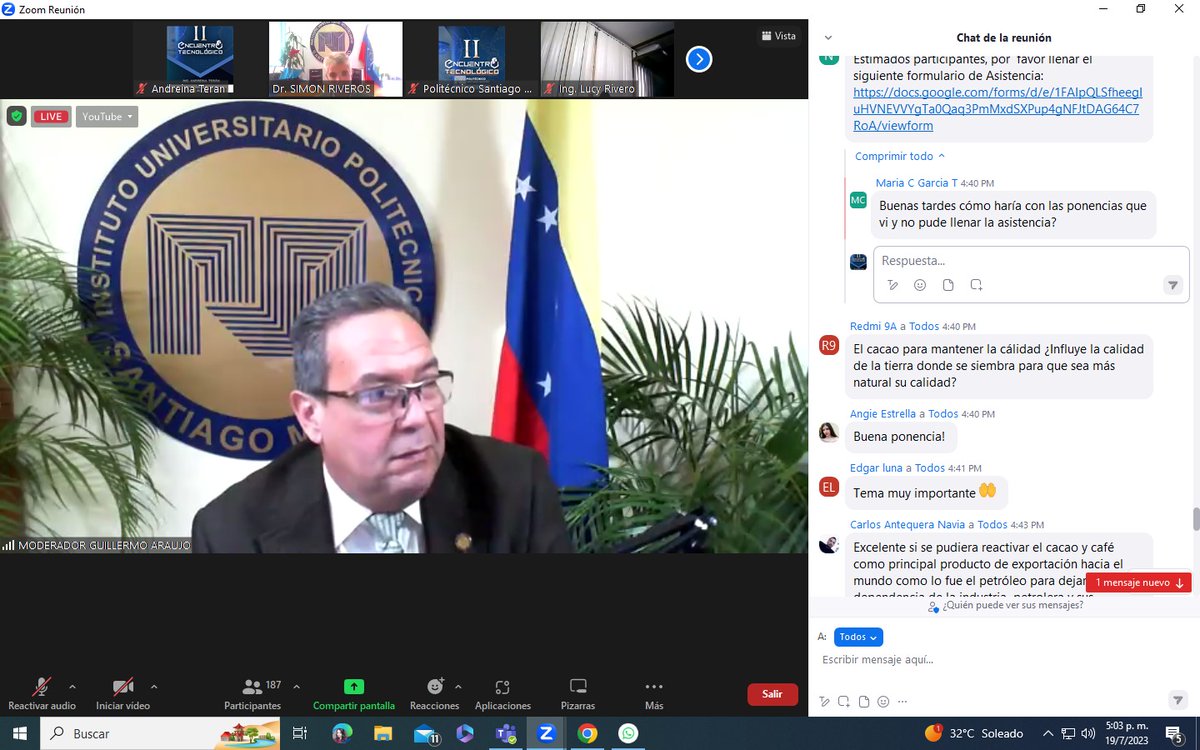1200x750 pixels.
Task: Open the Más options menu
Action: [654, 693]
